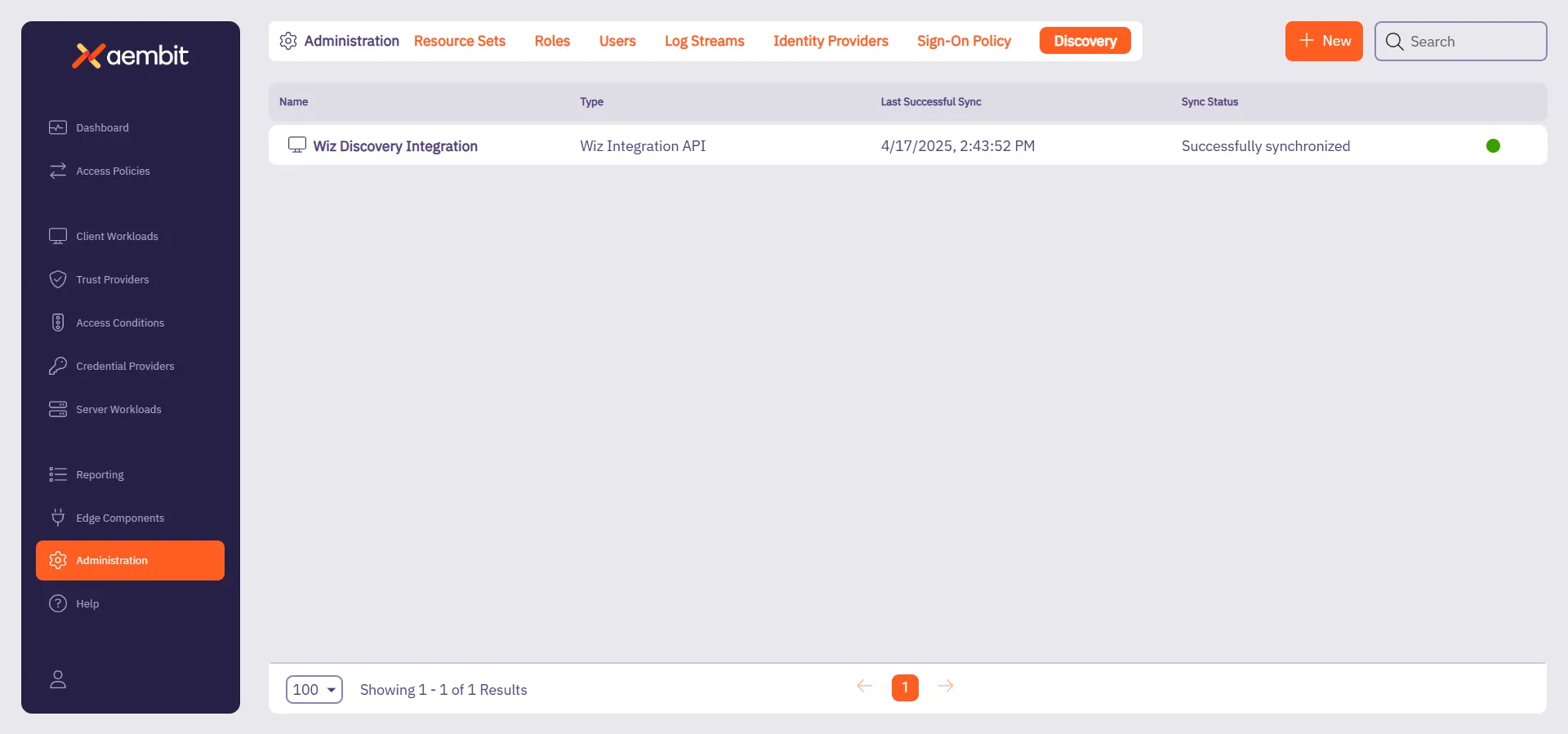Switch to the Resource Sets tab

[x=460, y=41]
